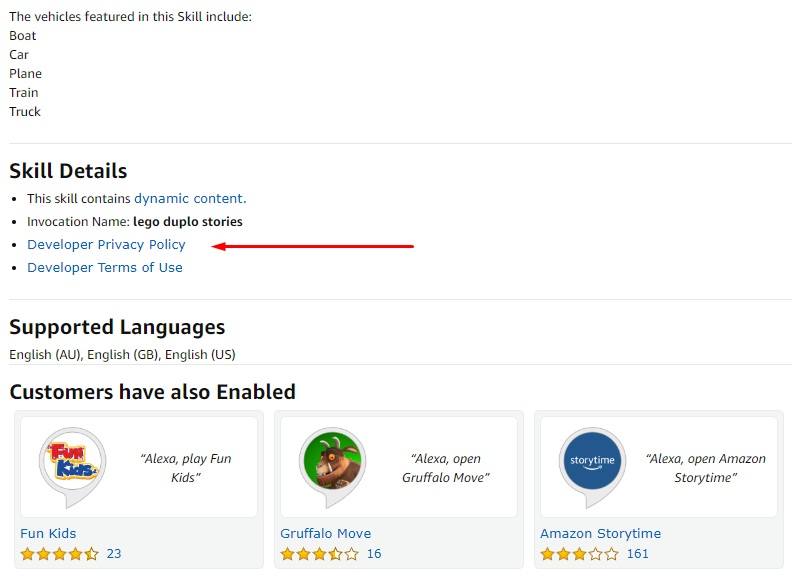The width and height of the screenshot is (792, 585).
Task: Select the invocation name "lego duplo stories"
Action: click(x=188, y=222)
